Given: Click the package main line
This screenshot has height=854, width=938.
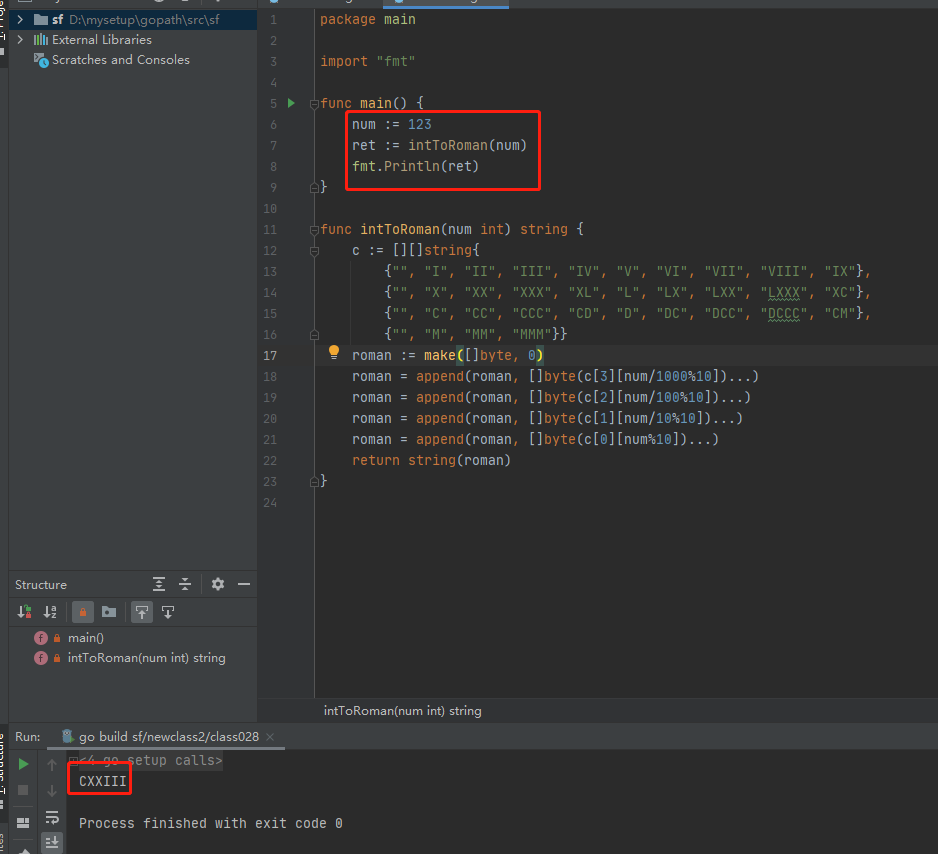Looking at the screenshot, I should [367, 20].
